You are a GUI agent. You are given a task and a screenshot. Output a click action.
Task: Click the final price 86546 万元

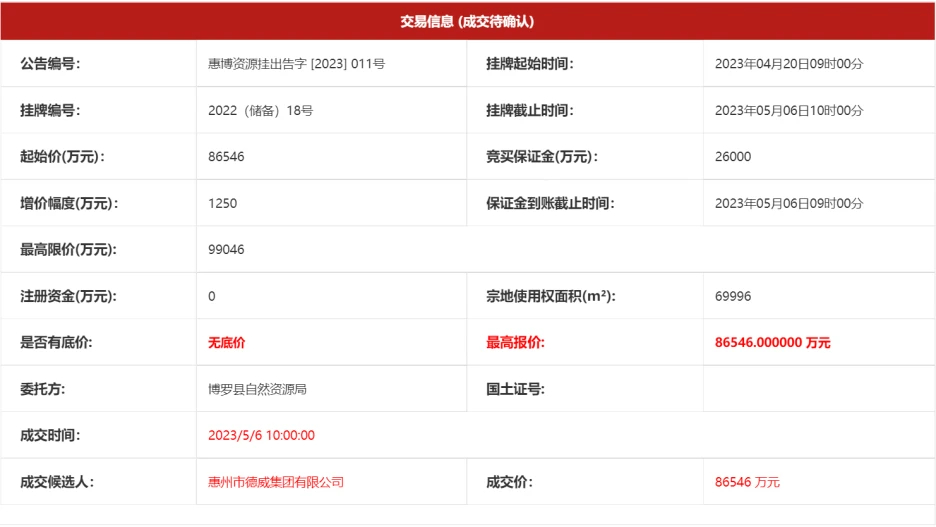[x=747, y=482]
